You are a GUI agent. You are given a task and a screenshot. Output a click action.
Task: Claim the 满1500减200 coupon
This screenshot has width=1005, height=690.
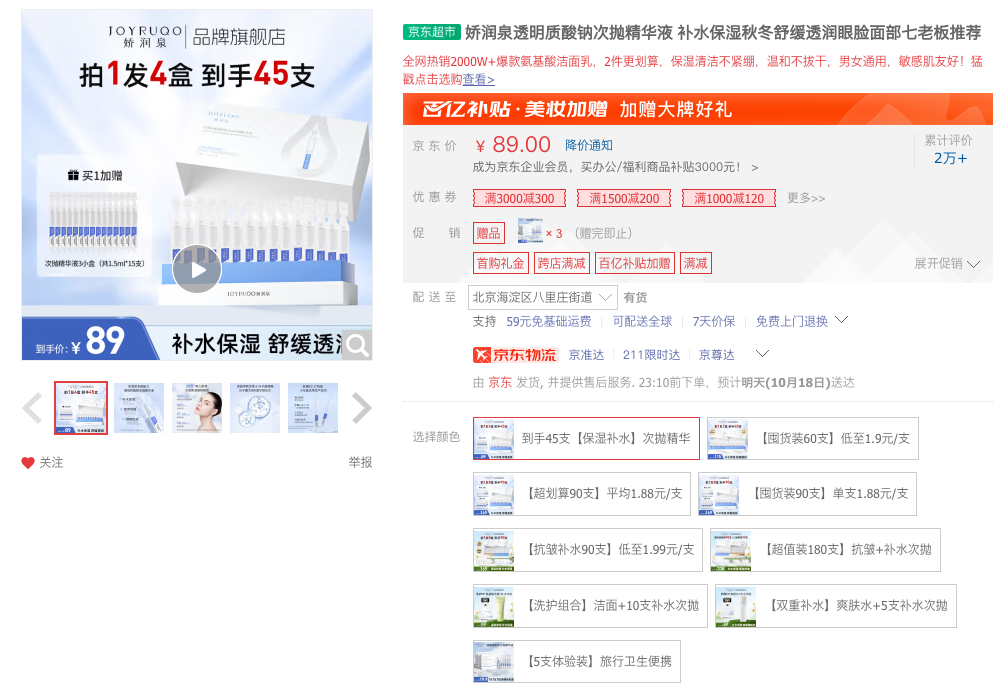(624, 198)
